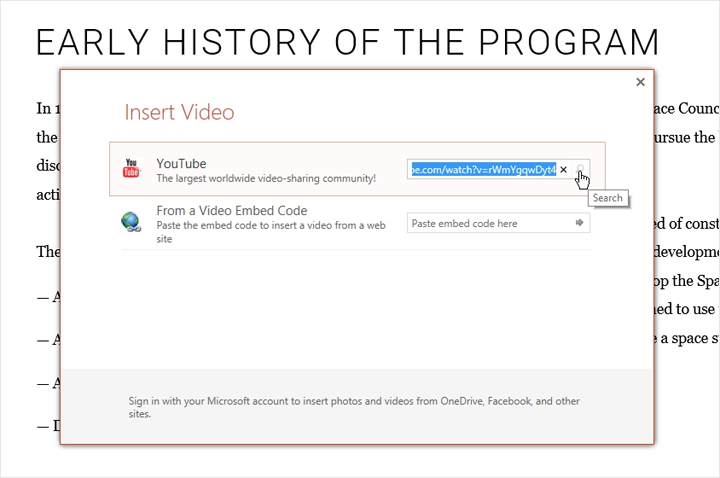Click the YouTube logo icon

click(x=131, y=169)
